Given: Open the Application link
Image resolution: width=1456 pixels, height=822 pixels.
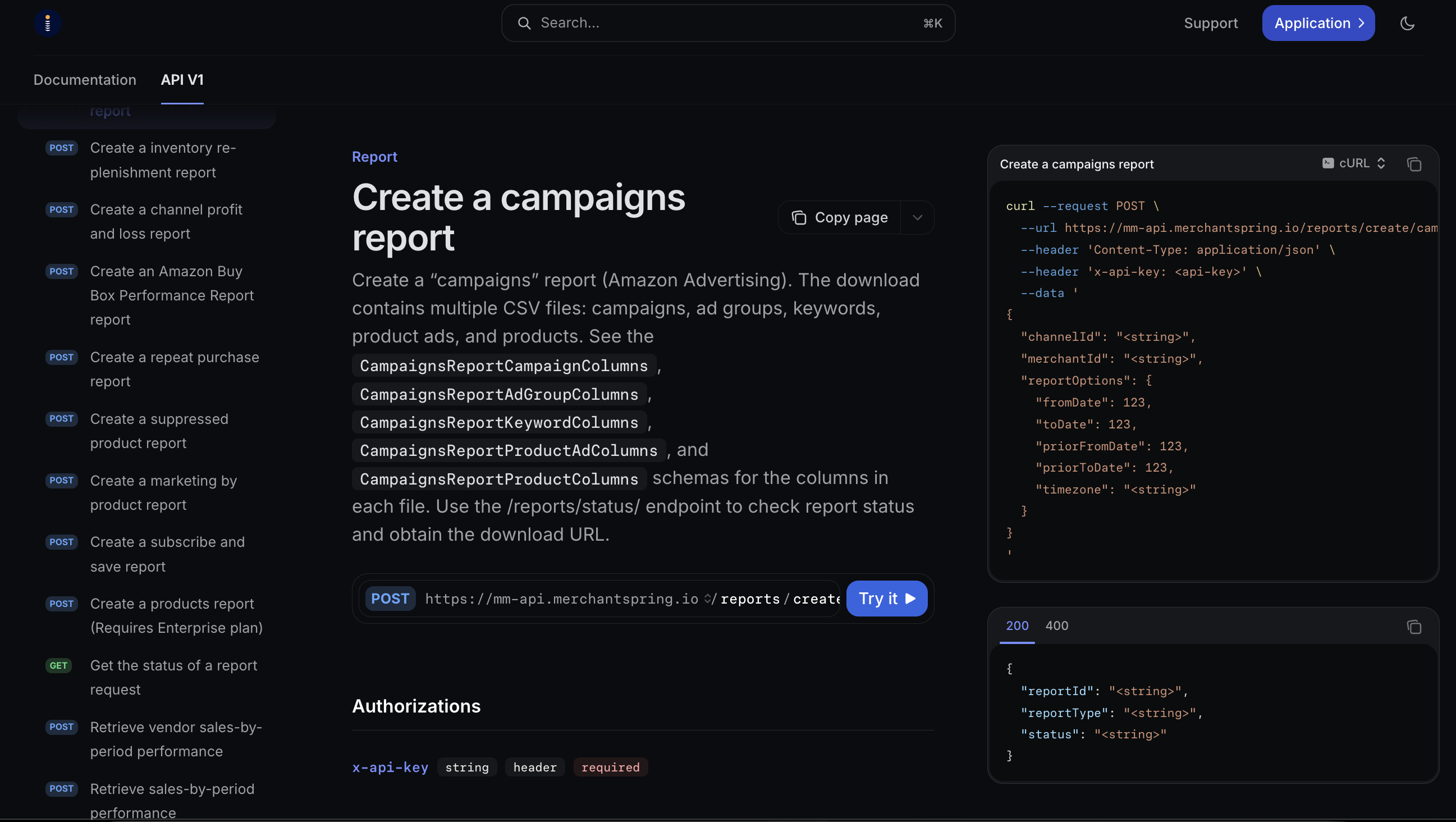Looking at the screenshot, I should [1318, 23].
